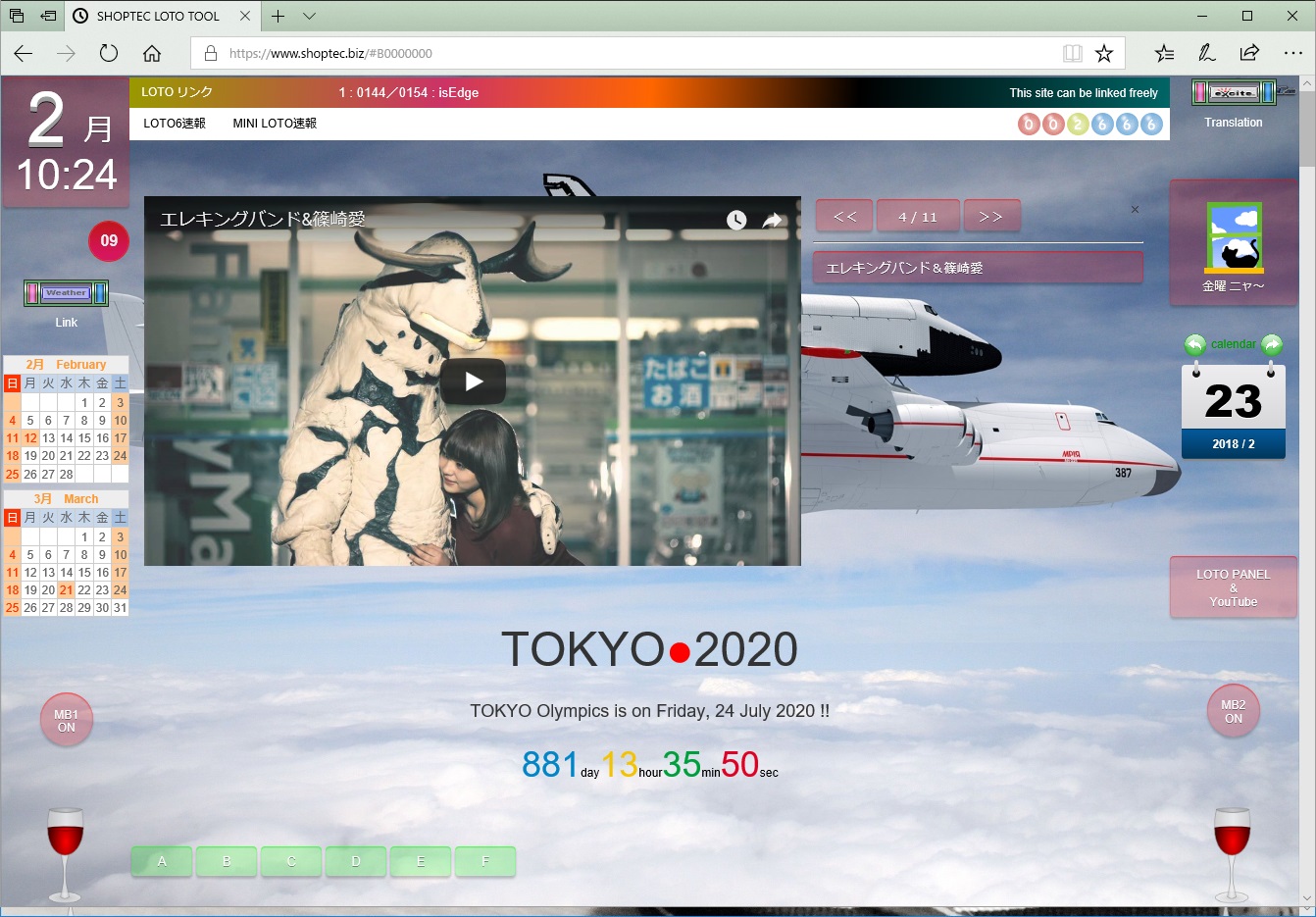Click the video share arrow icon

click(x=773, y=220)
